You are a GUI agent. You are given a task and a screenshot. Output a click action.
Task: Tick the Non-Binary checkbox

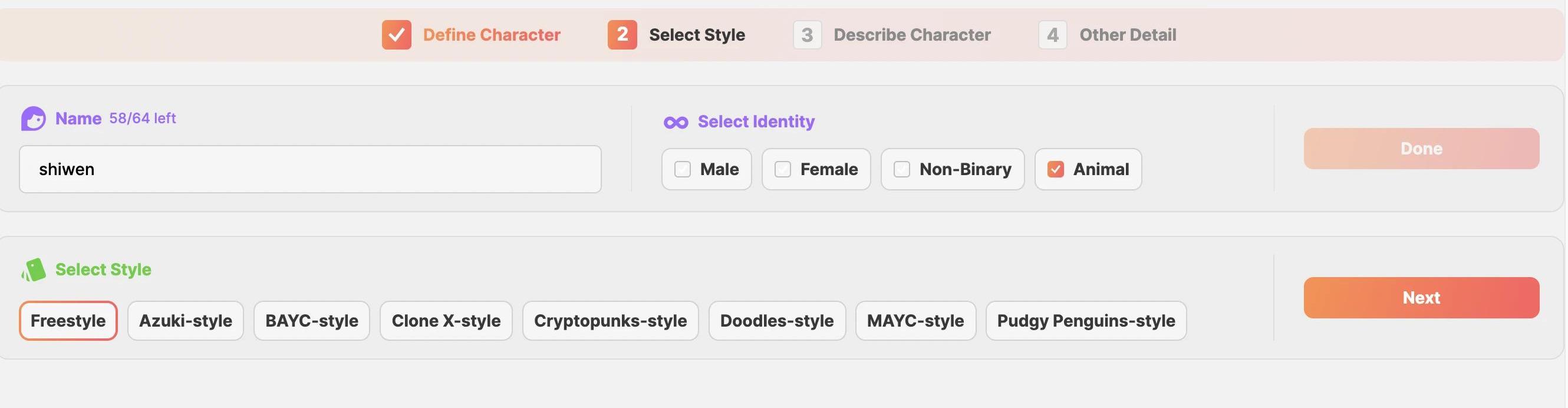coord(901,169)
